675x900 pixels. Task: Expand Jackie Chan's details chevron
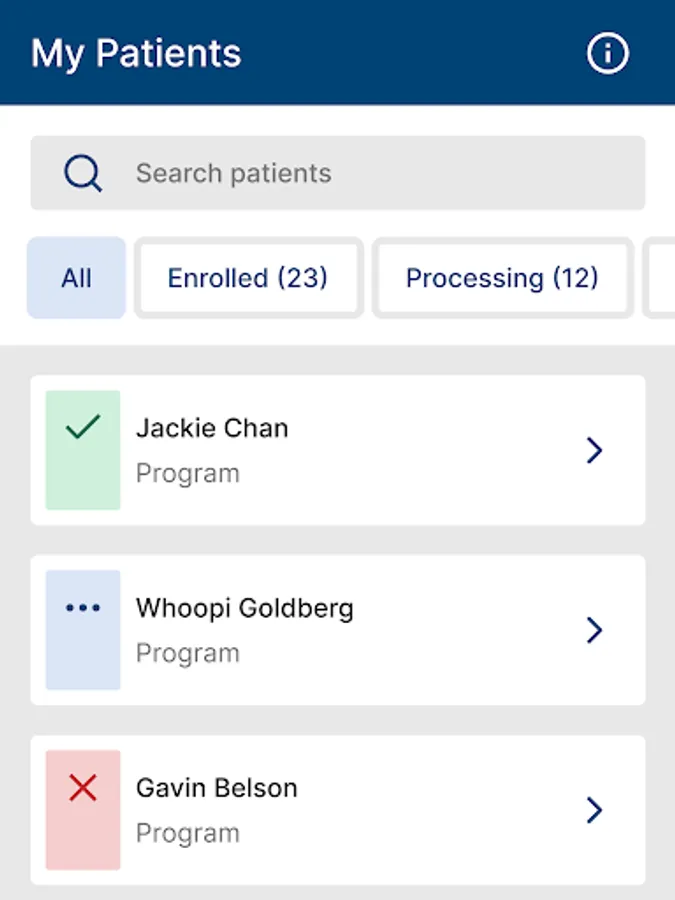(595, 450)
